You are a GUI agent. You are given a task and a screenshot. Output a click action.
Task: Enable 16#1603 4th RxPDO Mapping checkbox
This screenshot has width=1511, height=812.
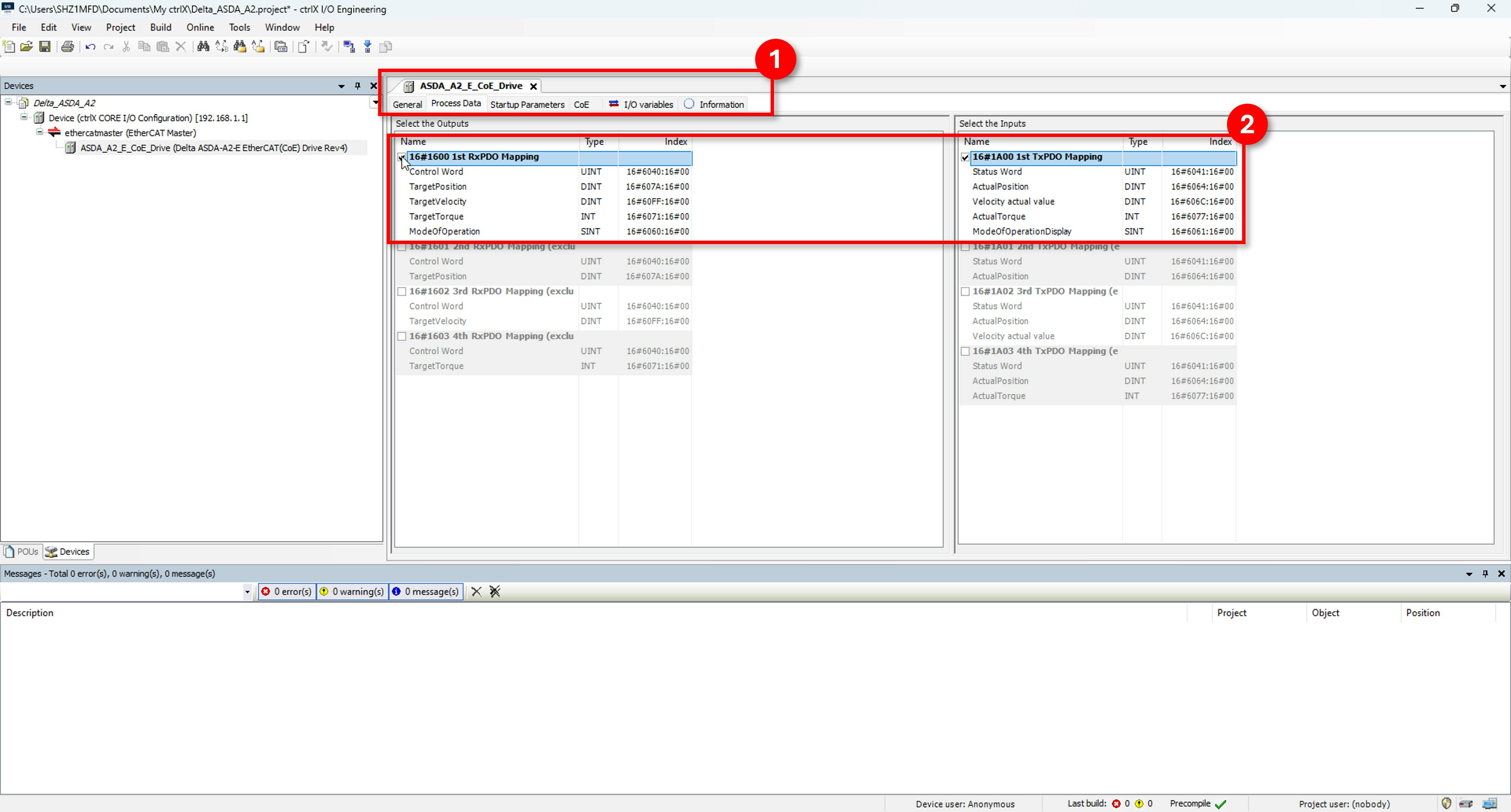tap(402, 336)
